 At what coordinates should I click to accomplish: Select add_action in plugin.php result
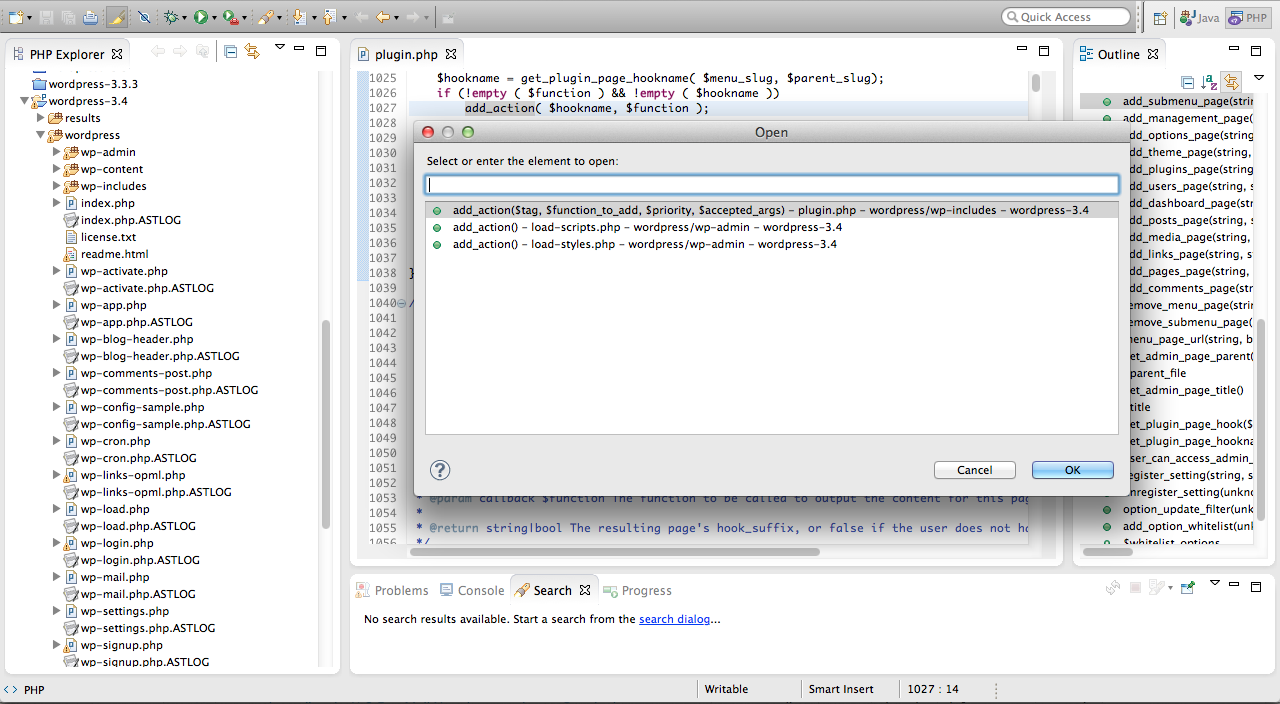click(772, 210)
